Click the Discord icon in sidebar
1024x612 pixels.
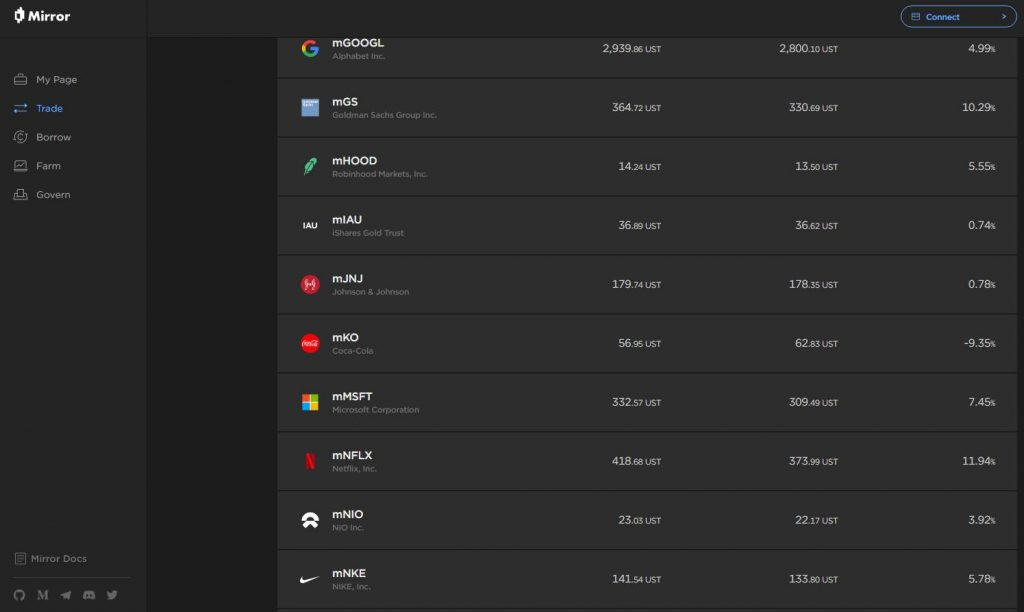click(89, 595)
